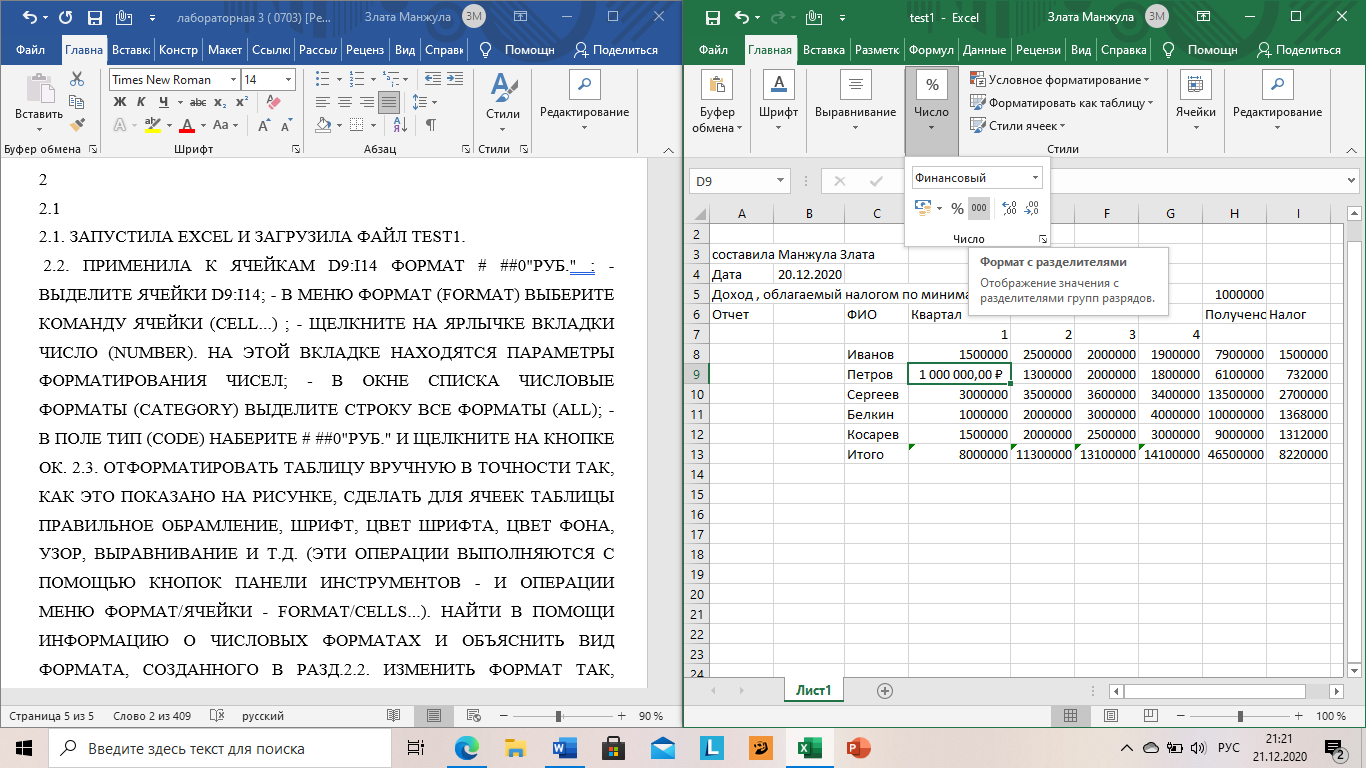Click bulleted list icon in Word
This screenshot has height=768, width=1366.
tap(323, 80)
